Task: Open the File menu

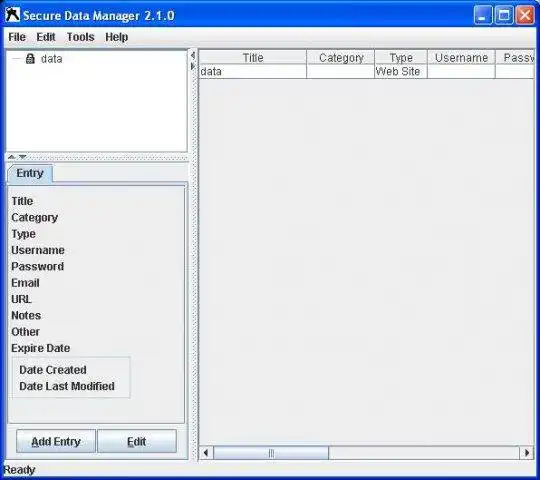Action: coord(17,37)
